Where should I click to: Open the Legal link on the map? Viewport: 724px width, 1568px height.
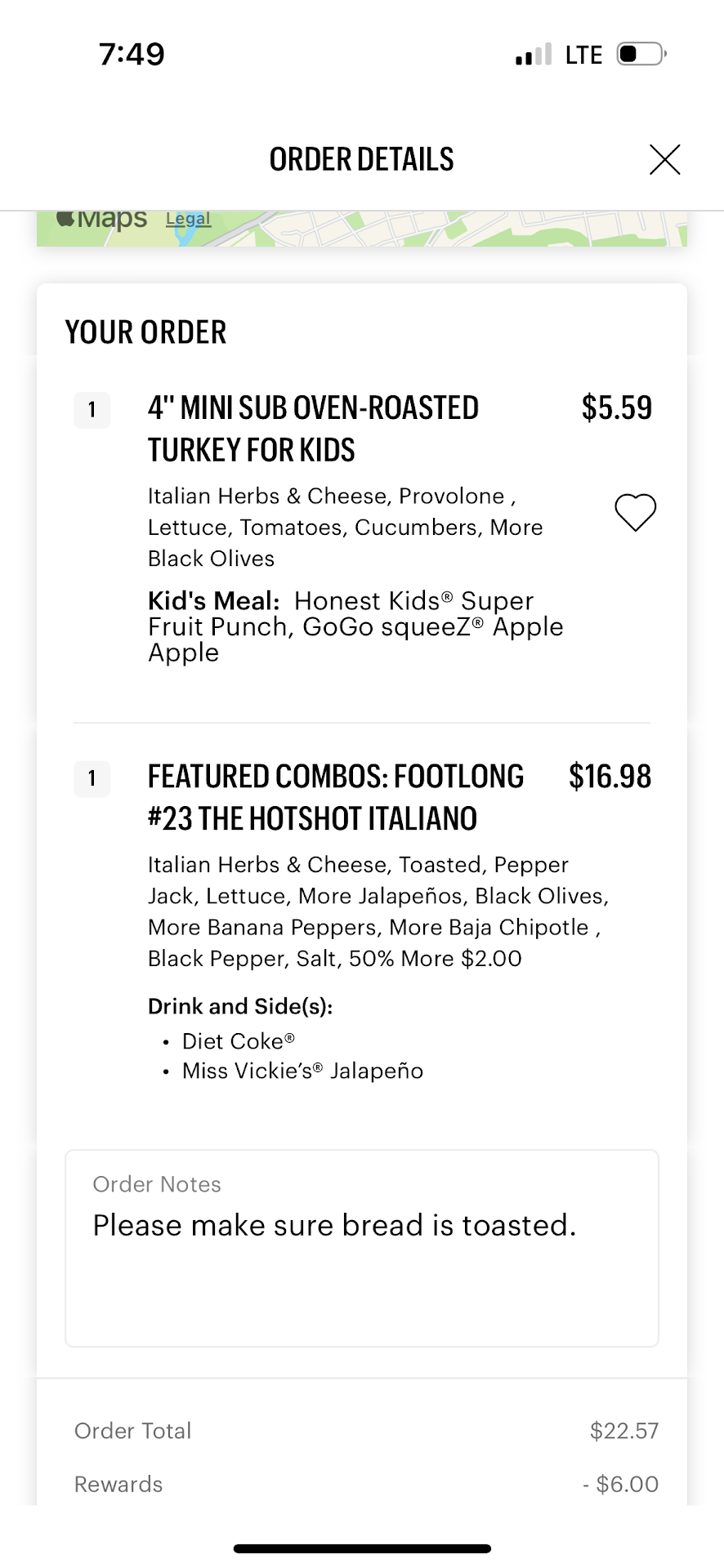188,219
